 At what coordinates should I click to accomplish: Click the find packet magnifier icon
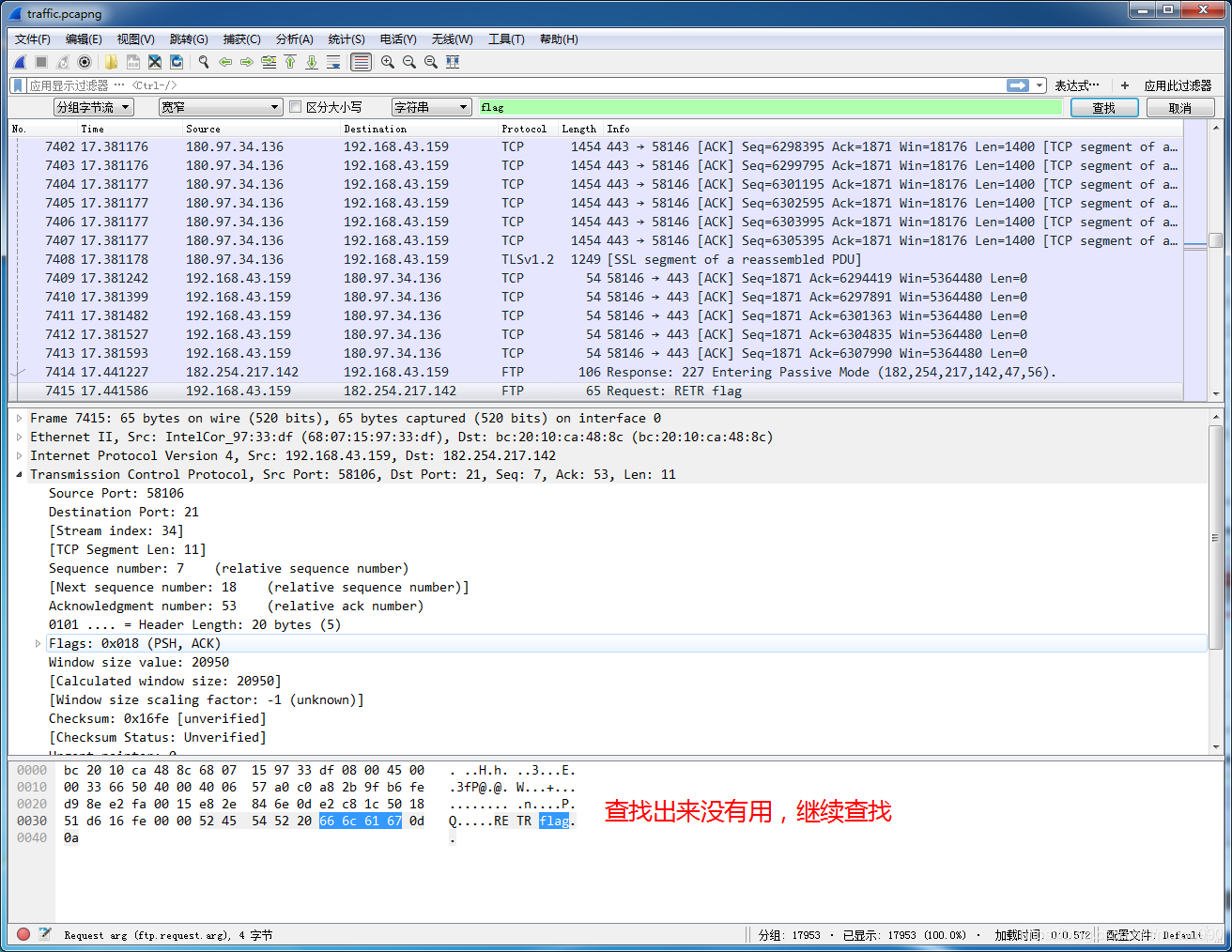[204, 62]
